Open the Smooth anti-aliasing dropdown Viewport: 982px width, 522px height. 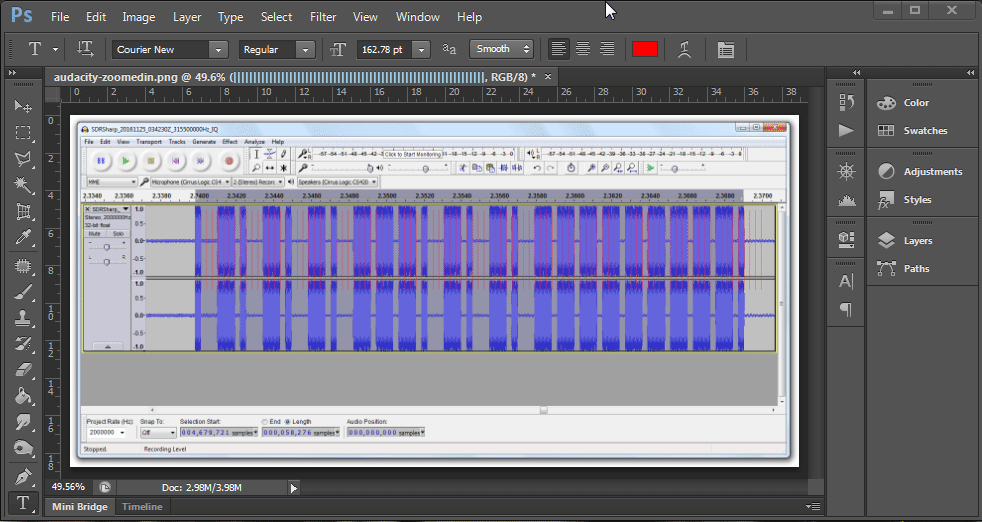(x=501, y=49)
